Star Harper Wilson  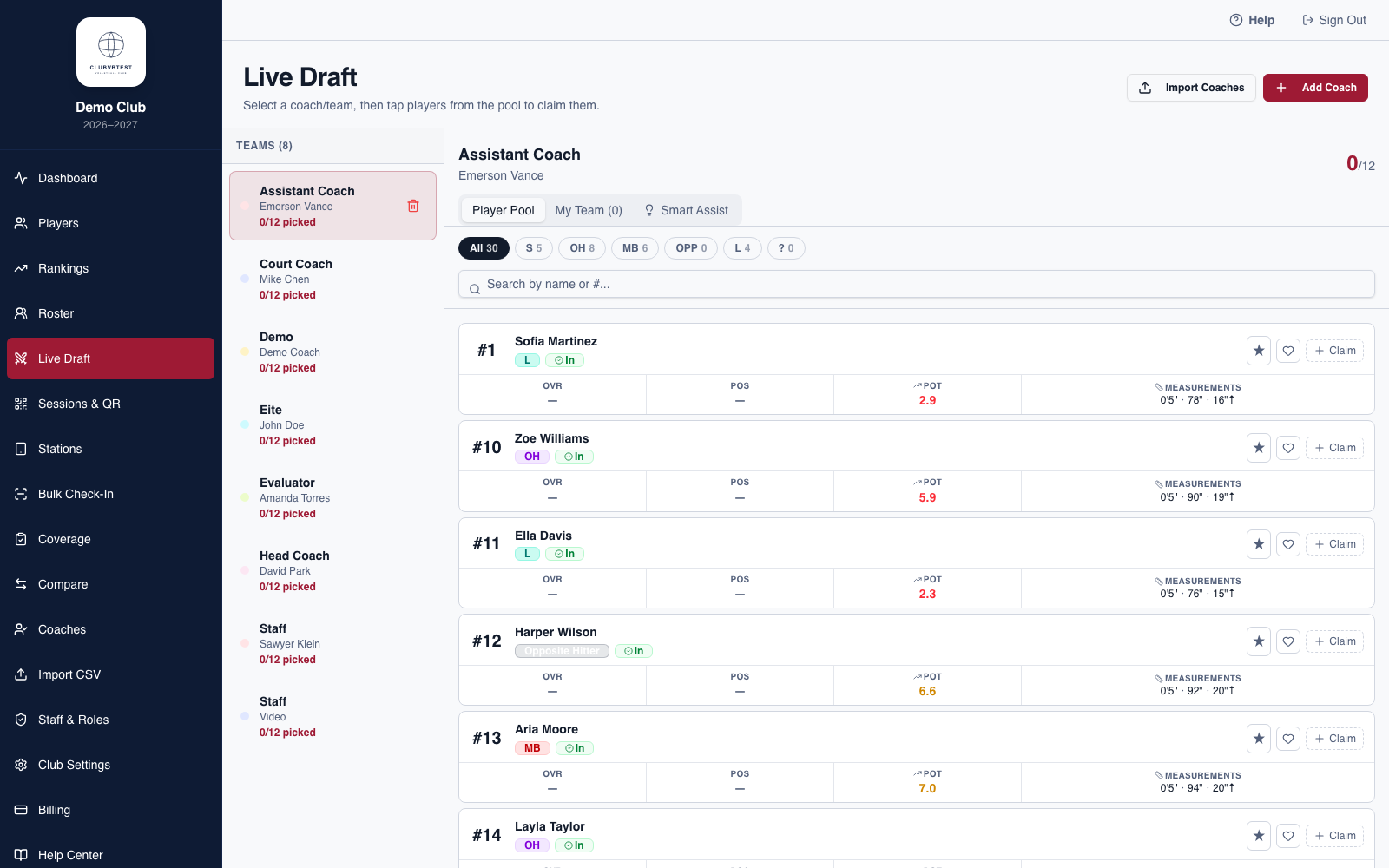coord(1259,641)
